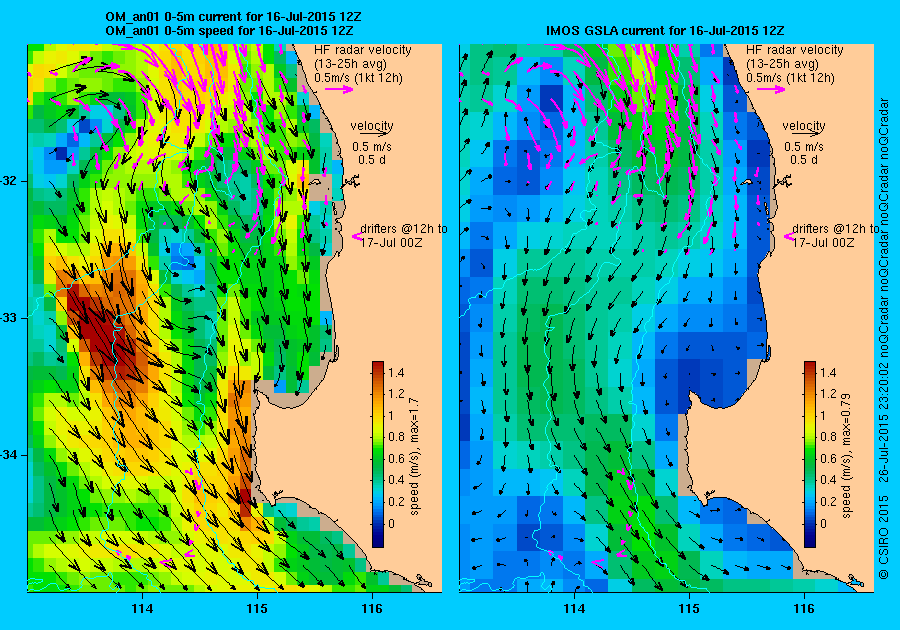Click the '-32' latitude axis label
Viewport: 900px width, 630px height.
[9, 181]
